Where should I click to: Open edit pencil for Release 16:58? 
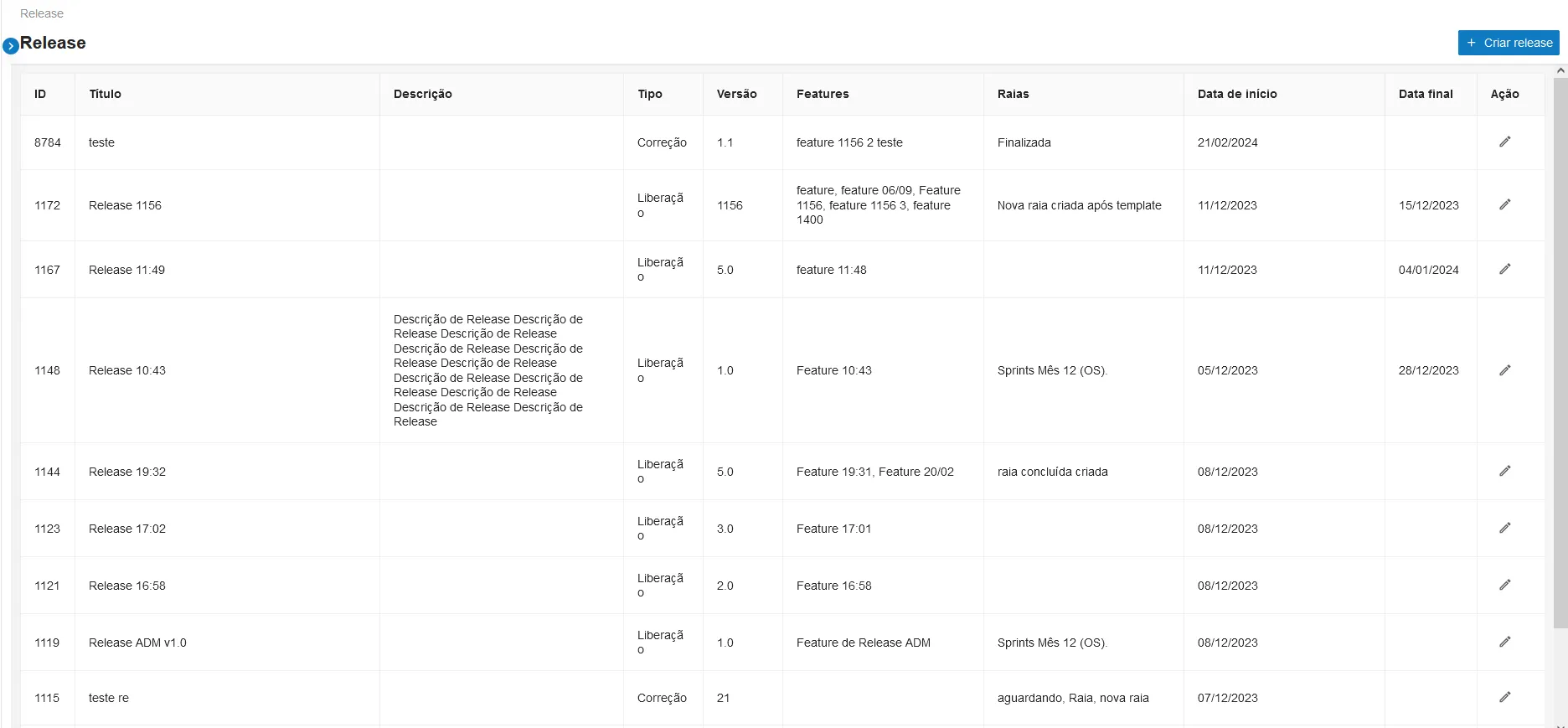point(1504,585)
